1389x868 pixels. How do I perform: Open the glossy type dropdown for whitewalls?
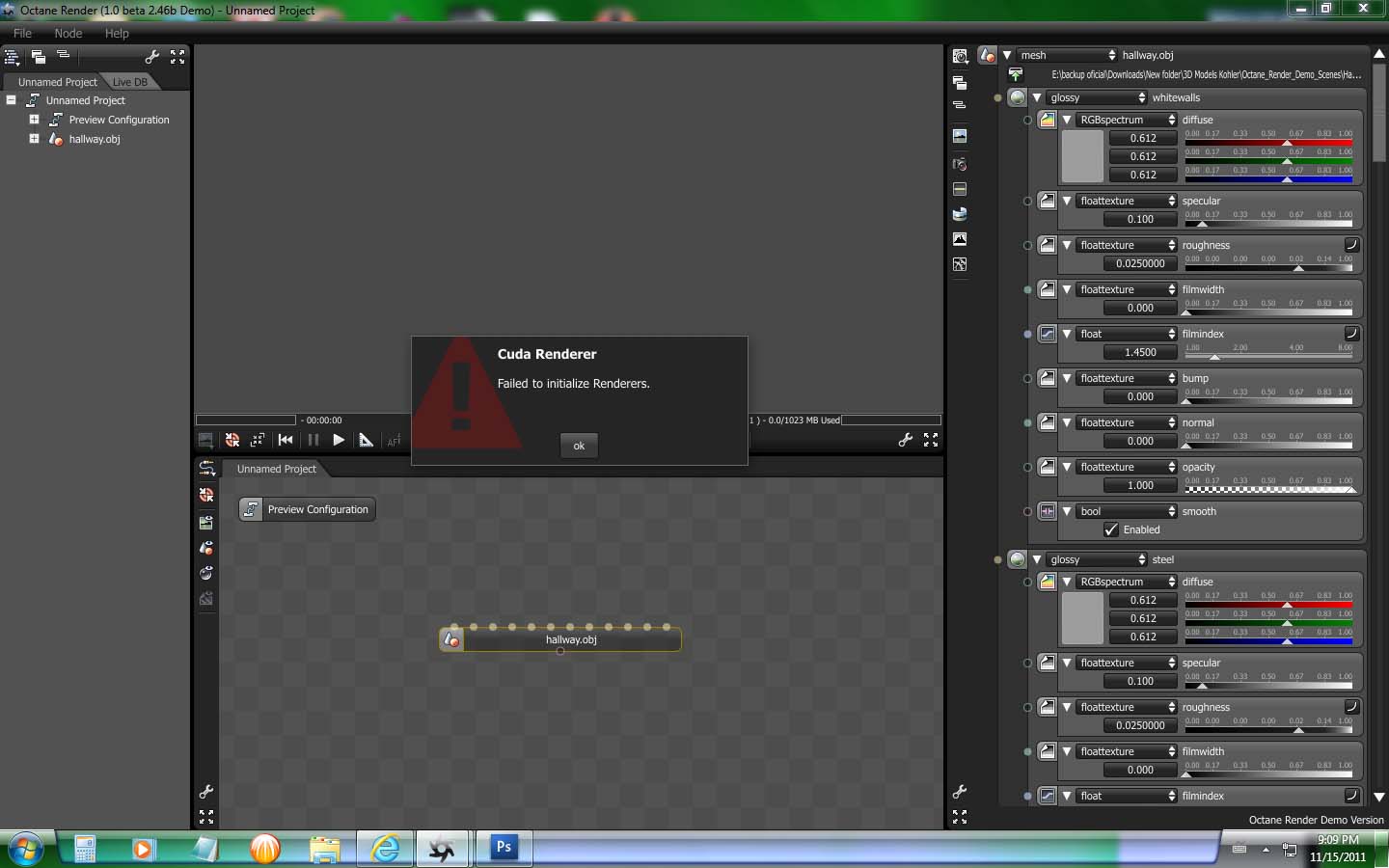[x=1098, y=97]
